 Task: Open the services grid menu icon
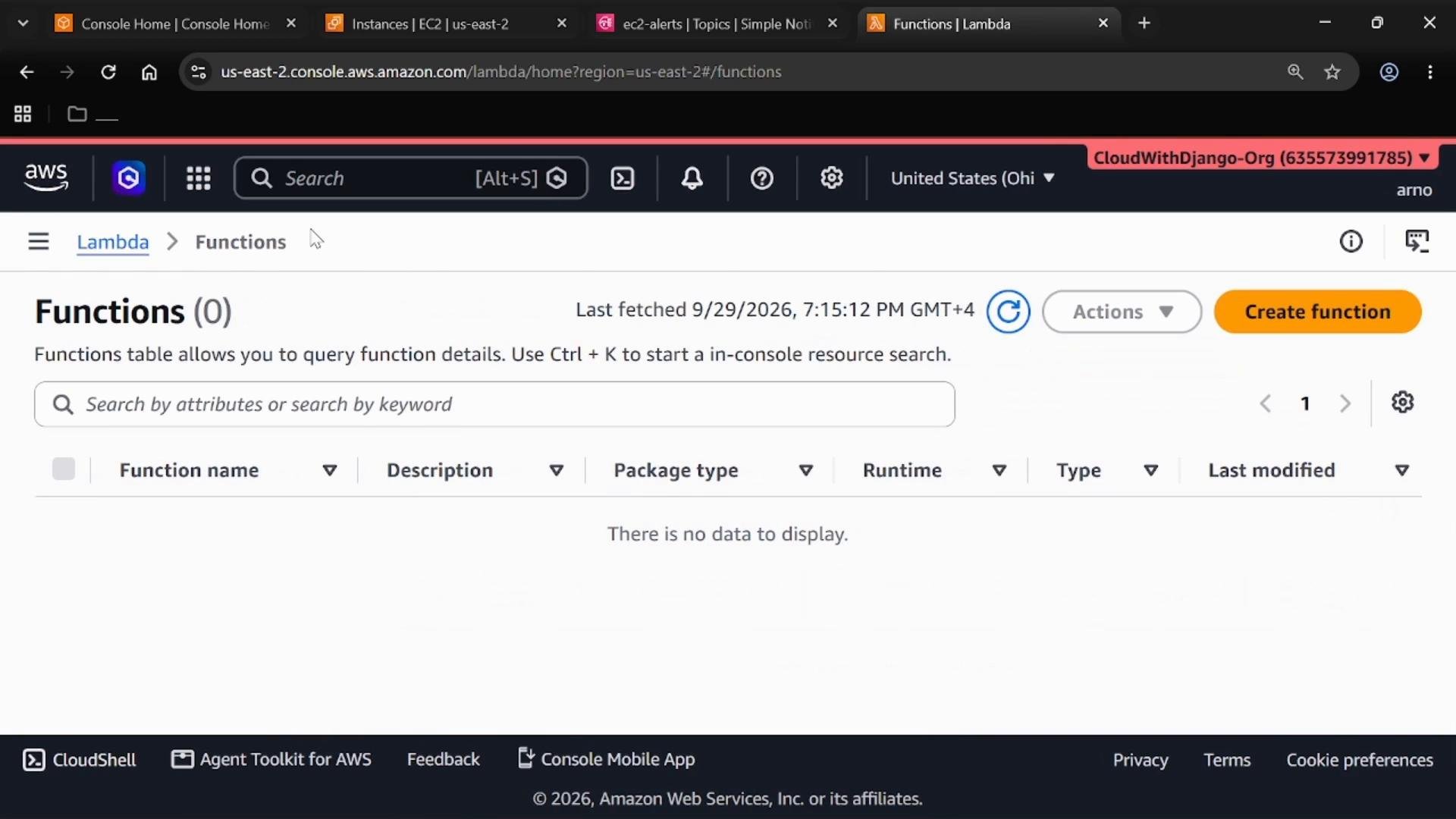[199, 178]
